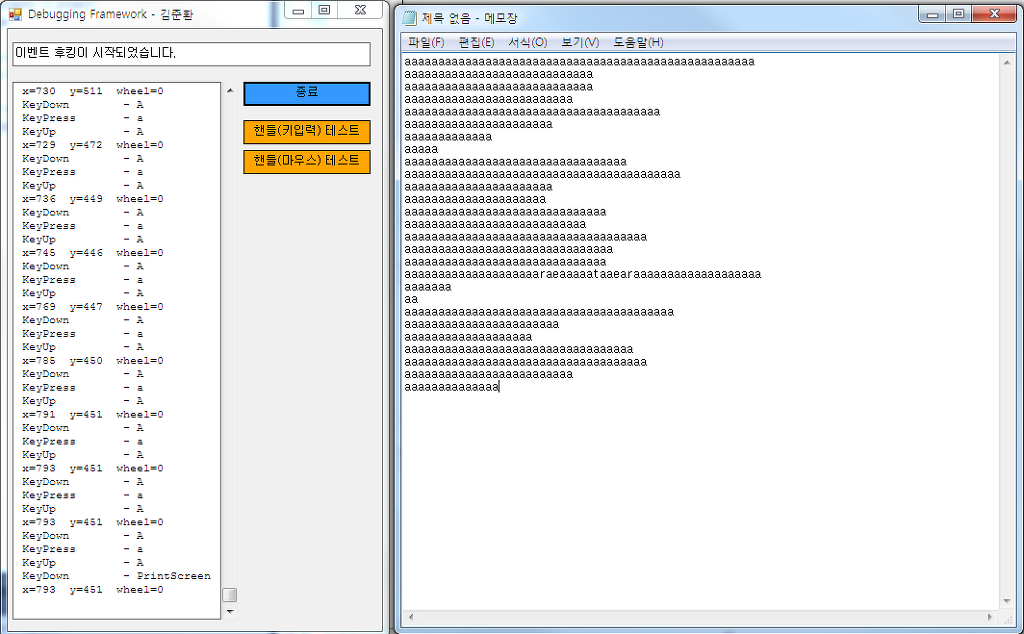1024x634 pixels.
Task: Open the 편집(E) menu
Action: tap(476, 42)
